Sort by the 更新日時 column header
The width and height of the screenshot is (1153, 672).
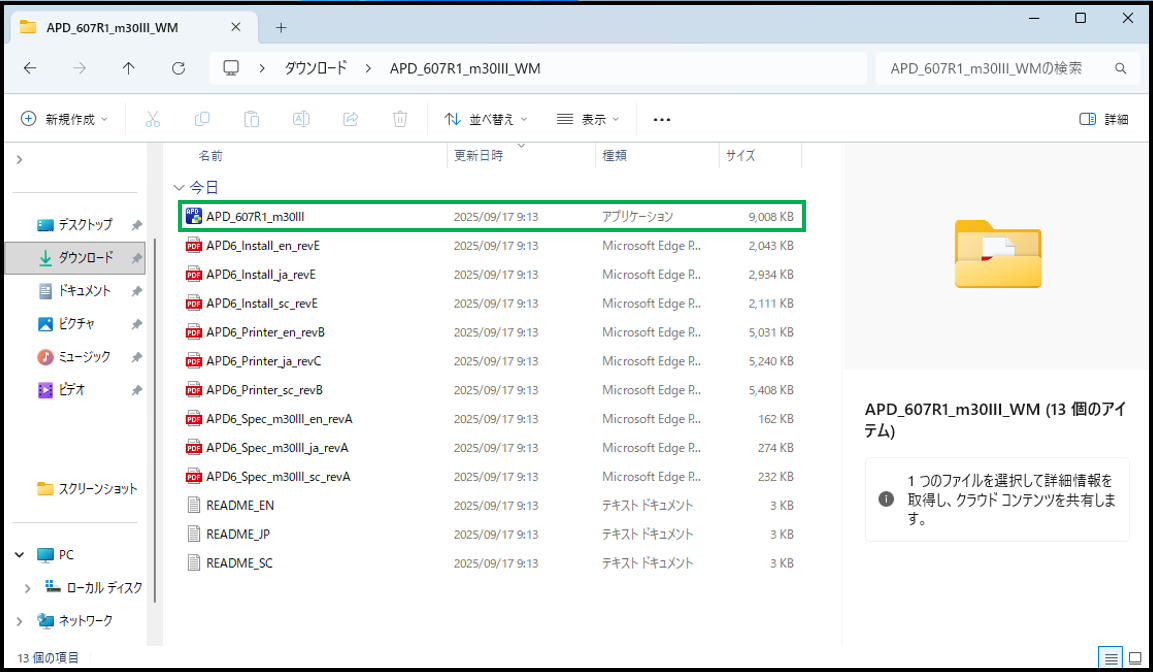pyautogui.click(x=479, y=156)
